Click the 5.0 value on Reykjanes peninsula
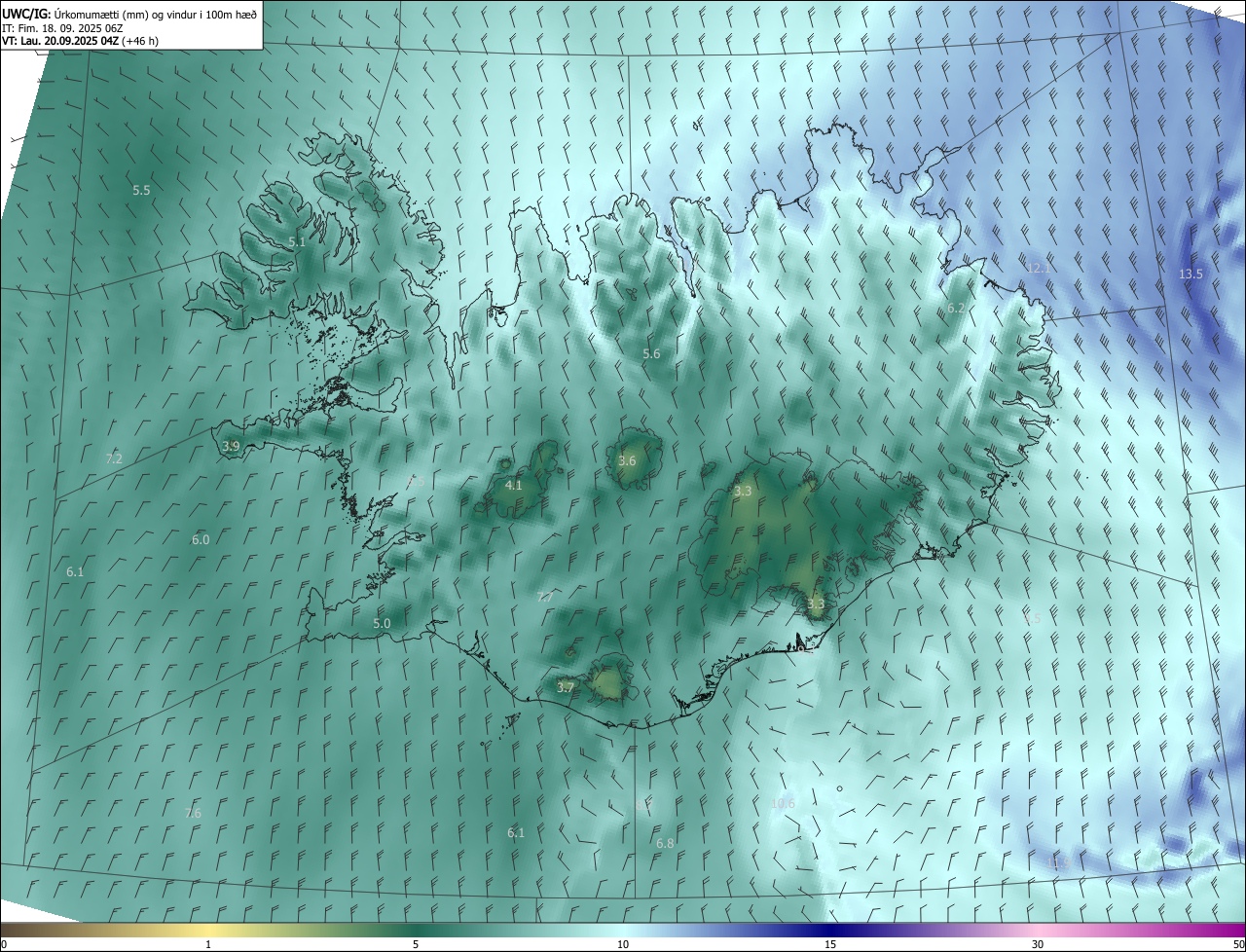The image size is (1246, 952). click(x=382, y=623)
